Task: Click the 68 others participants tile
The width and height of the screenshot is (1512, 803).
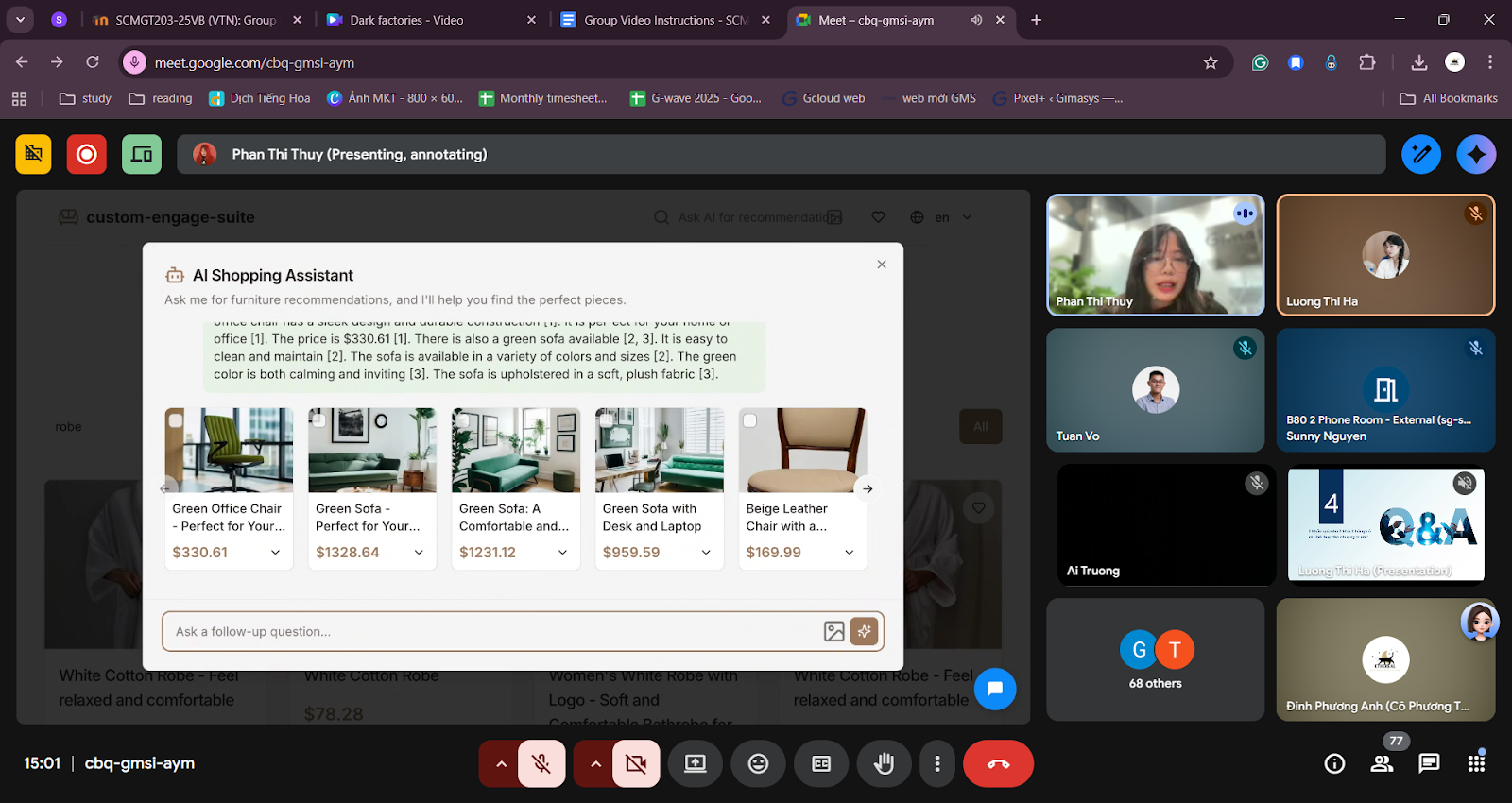Action: [x=1155, y=659]
